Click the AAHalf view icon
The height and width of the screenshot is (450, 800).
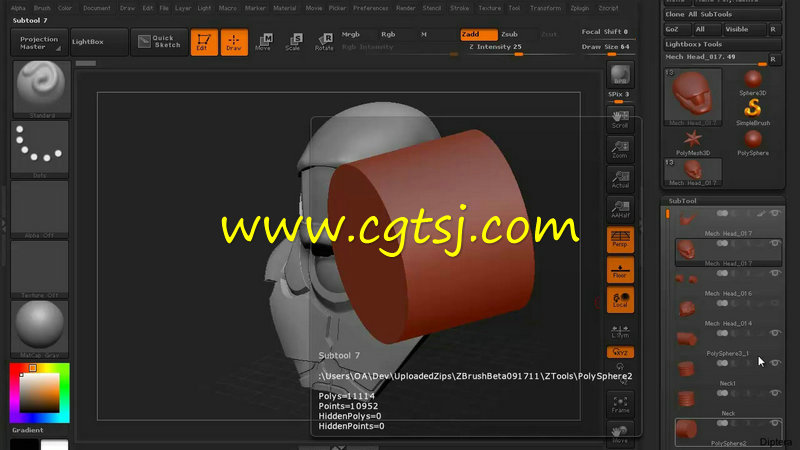(620, 210)
